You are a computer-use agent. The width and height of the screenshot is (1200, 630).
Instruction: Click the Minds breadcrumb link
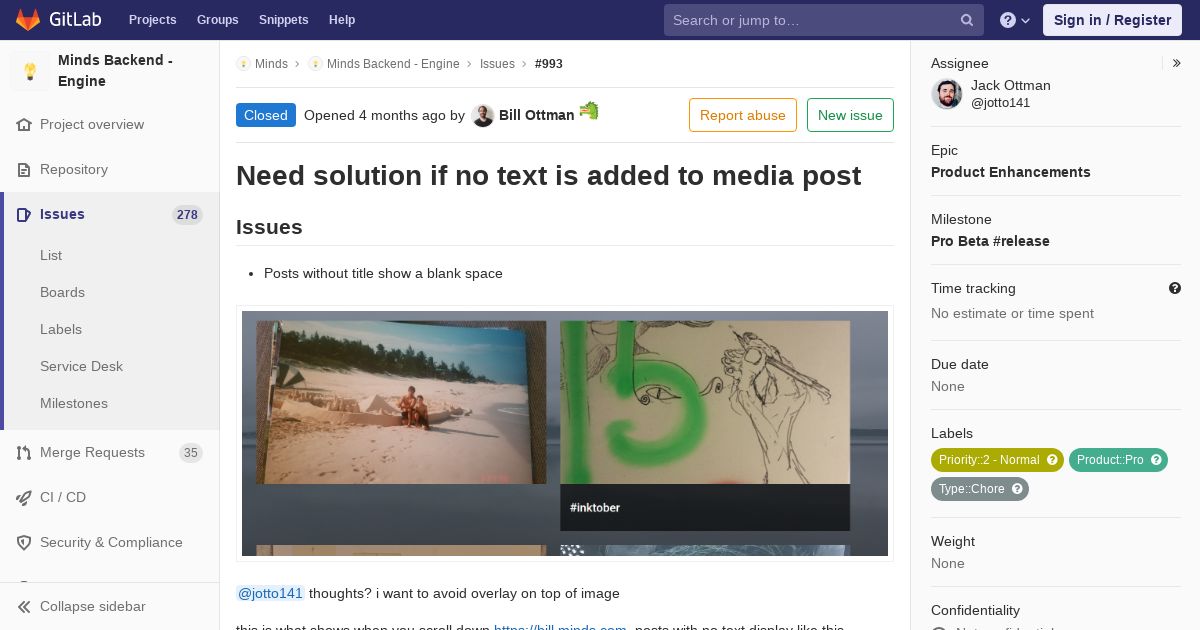tap(271, 64)
